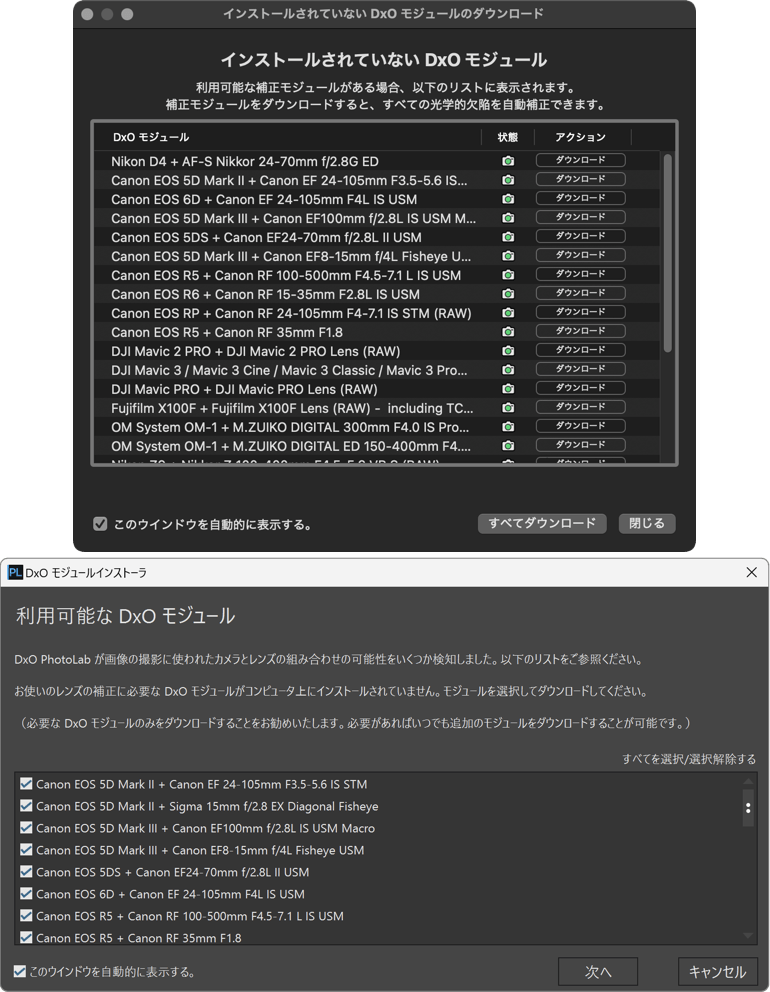Click camera icon for DJI Mavic PRO Lens row
770x992 pixels.
click(x=507, y=389)
